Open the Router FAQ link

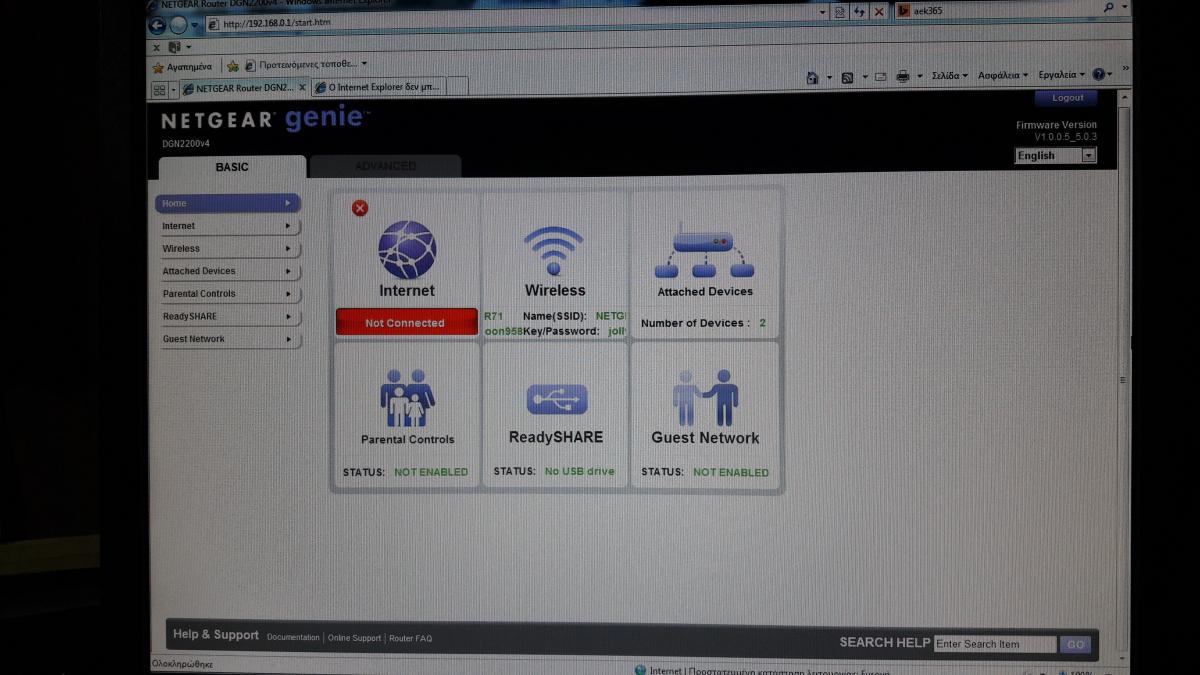(411, 638)
